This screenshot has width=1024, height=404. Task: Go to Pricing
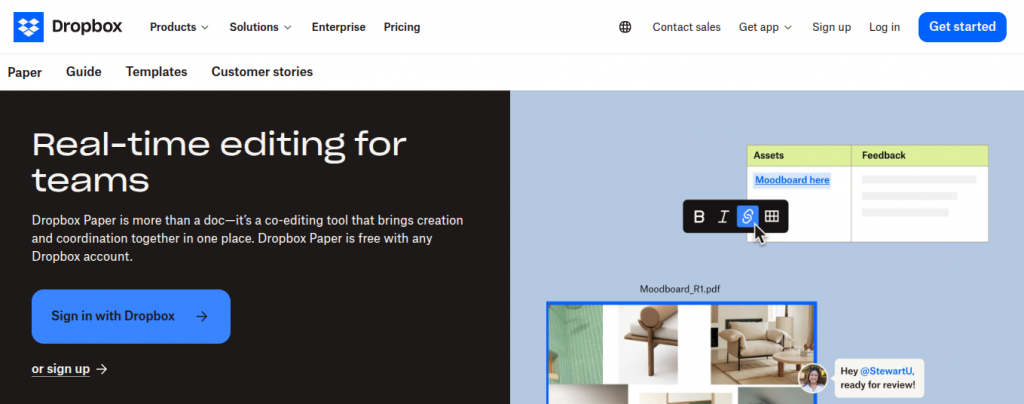coord(402,27)
